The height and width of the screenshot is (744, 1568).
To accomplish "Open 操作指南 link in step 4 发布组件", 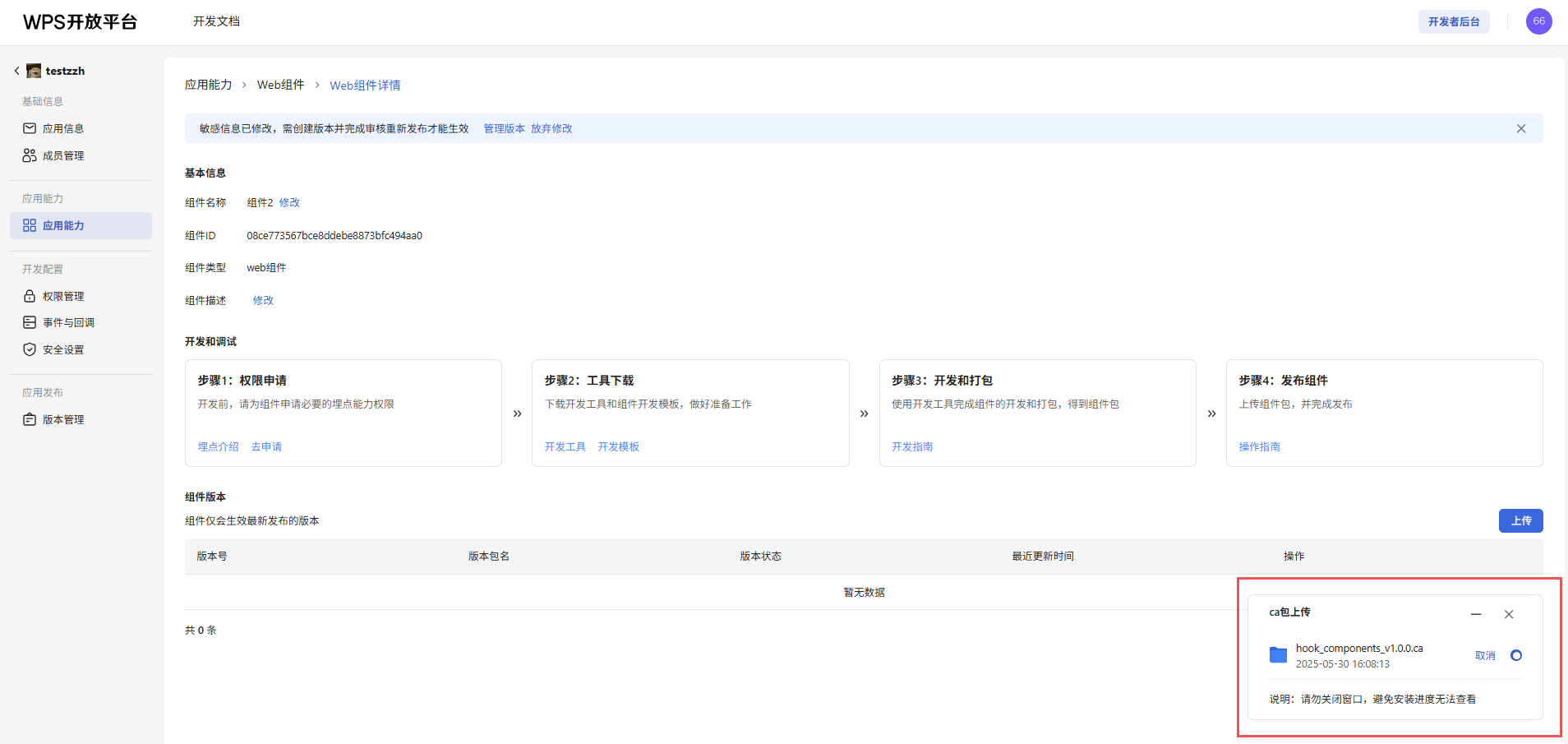I will pos(1260,446).
